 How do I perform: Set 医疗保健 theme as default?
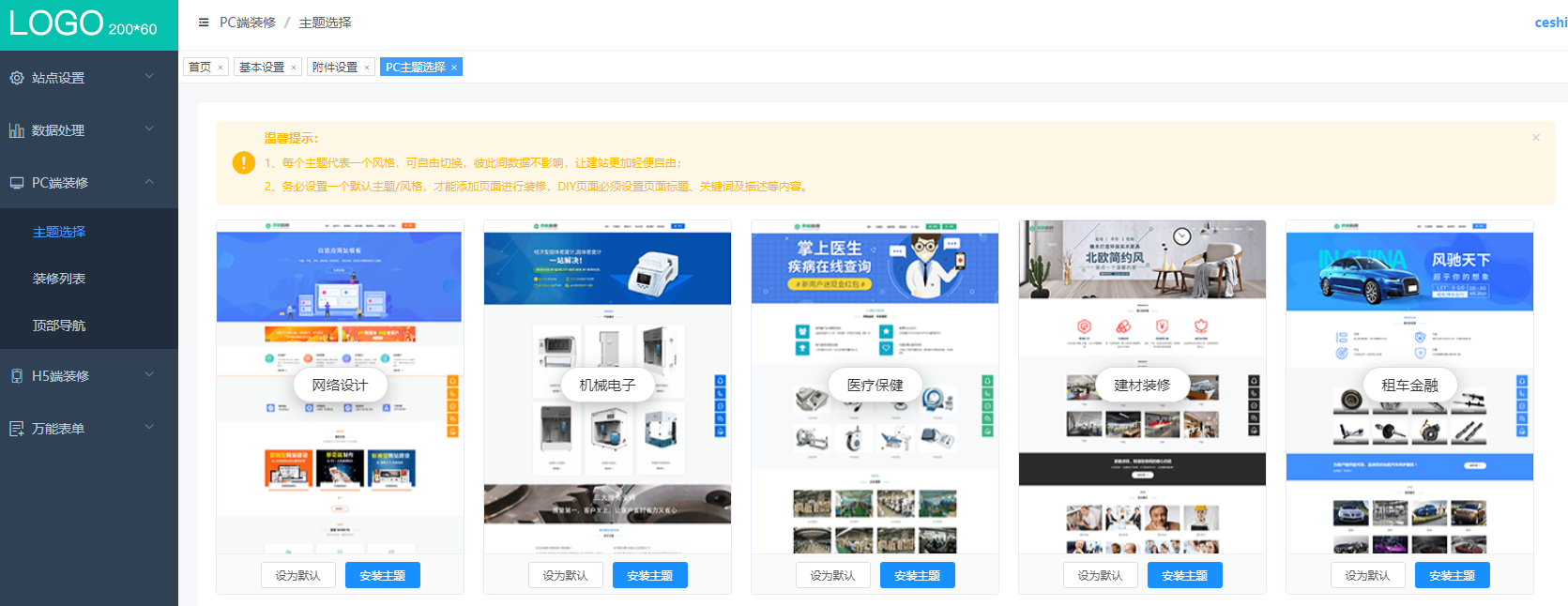832,575
